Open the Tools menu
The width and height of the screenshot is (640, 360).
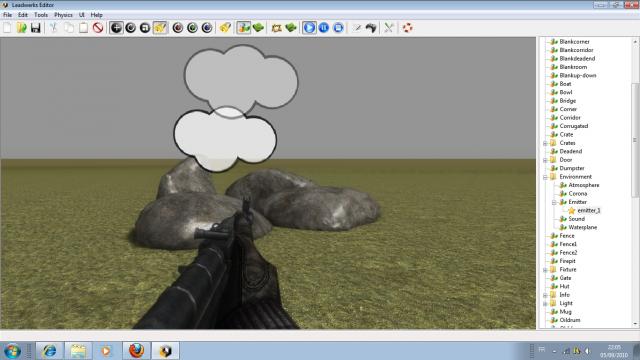click(41, 15)
